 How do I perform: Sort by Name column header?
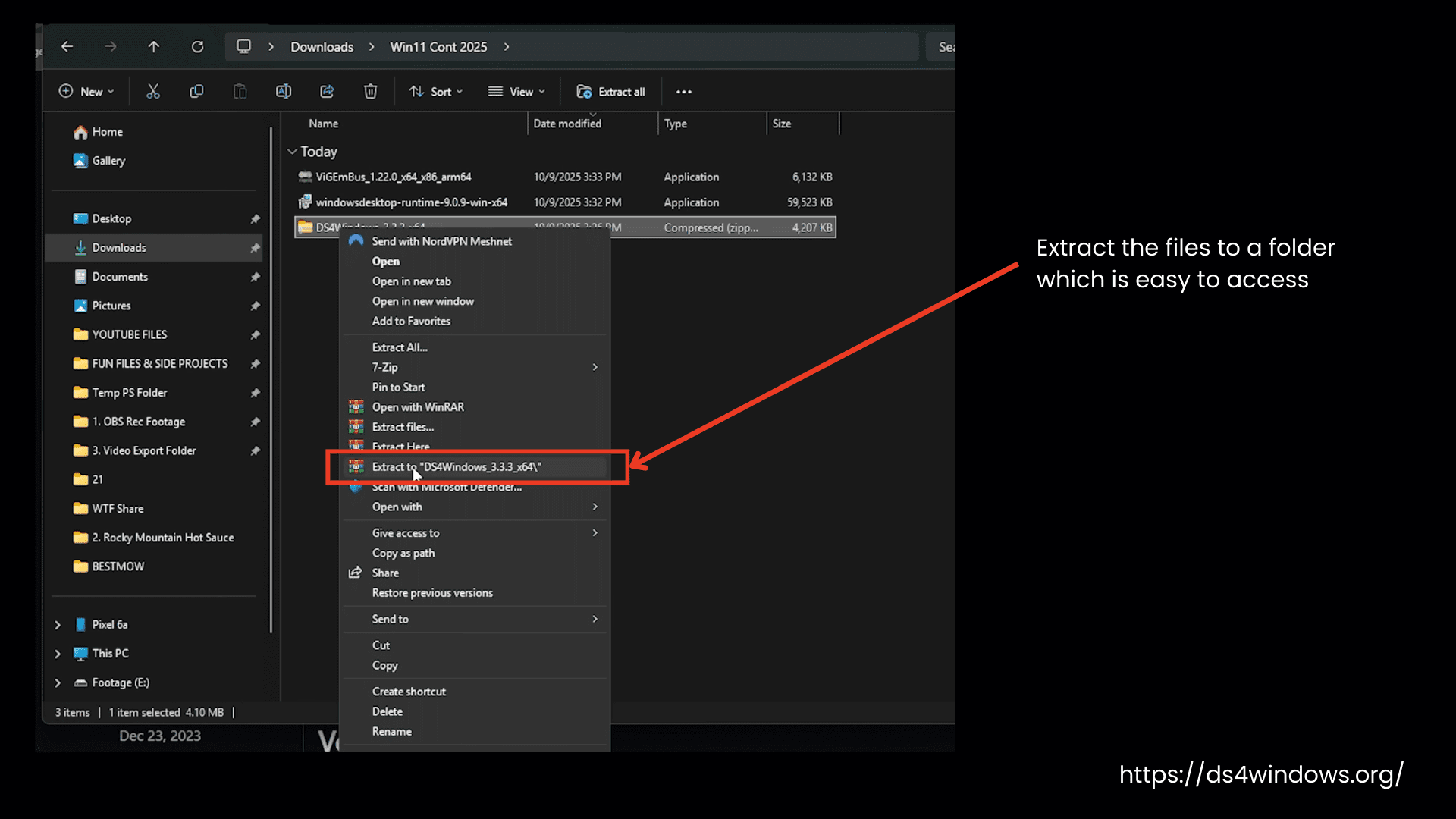[x=324, y=124]
